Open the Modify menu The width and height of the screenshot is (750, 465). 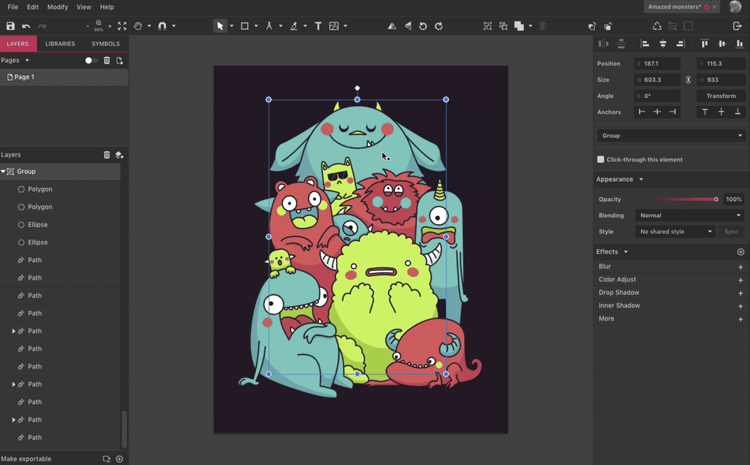[x=57, y=7]
